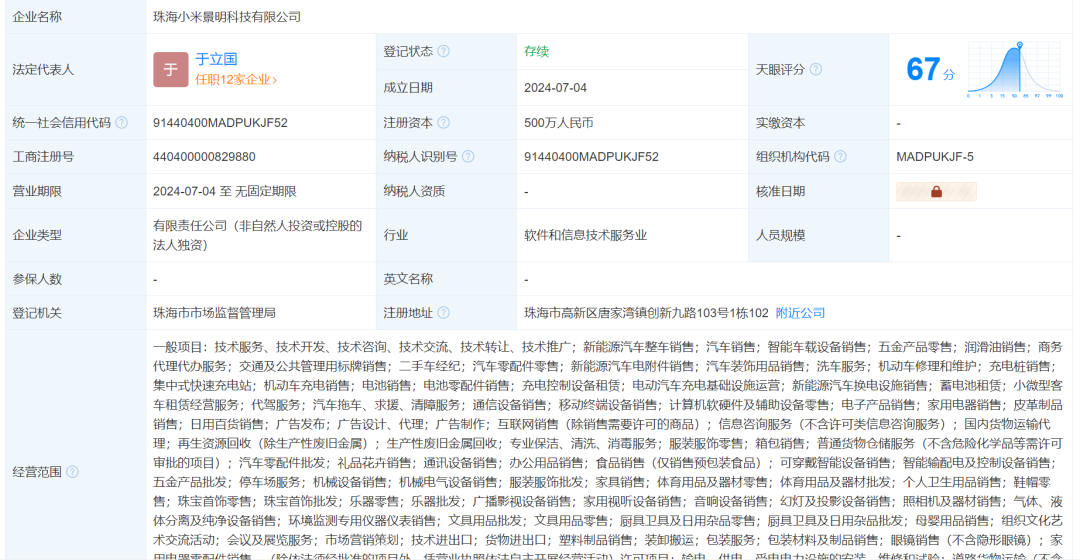Click the help icon beside 天眼评分

[x=816, y=70]
